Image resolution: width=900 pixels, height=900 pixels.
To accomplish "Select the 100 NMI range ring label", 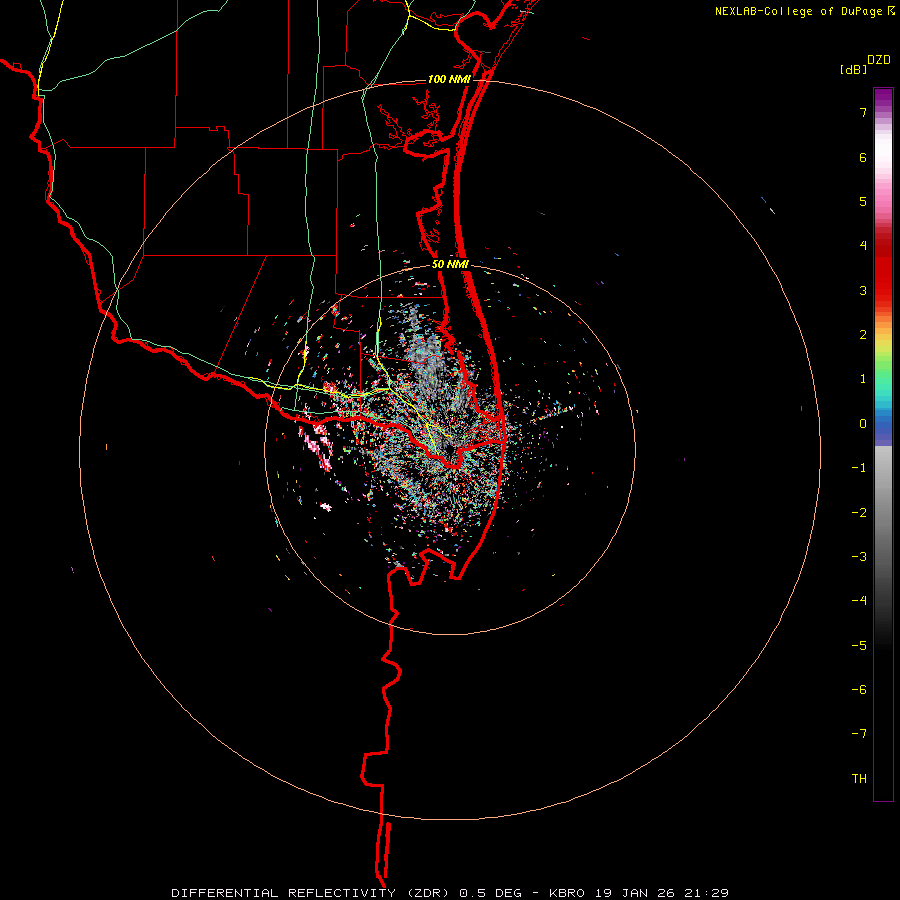I will pos(449,79).
